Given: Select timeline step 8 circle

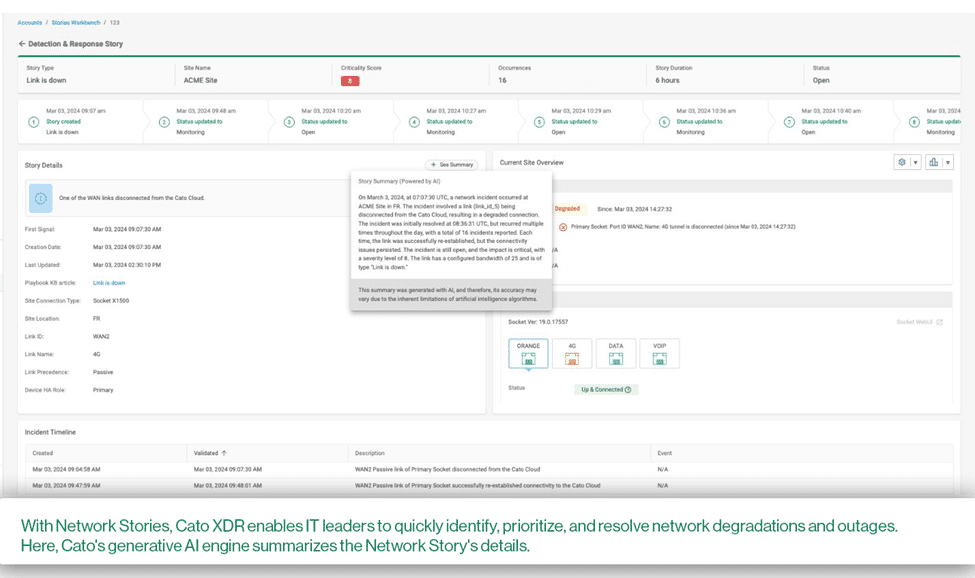Looking at the screenshot, I should click(x=914, y=122).
